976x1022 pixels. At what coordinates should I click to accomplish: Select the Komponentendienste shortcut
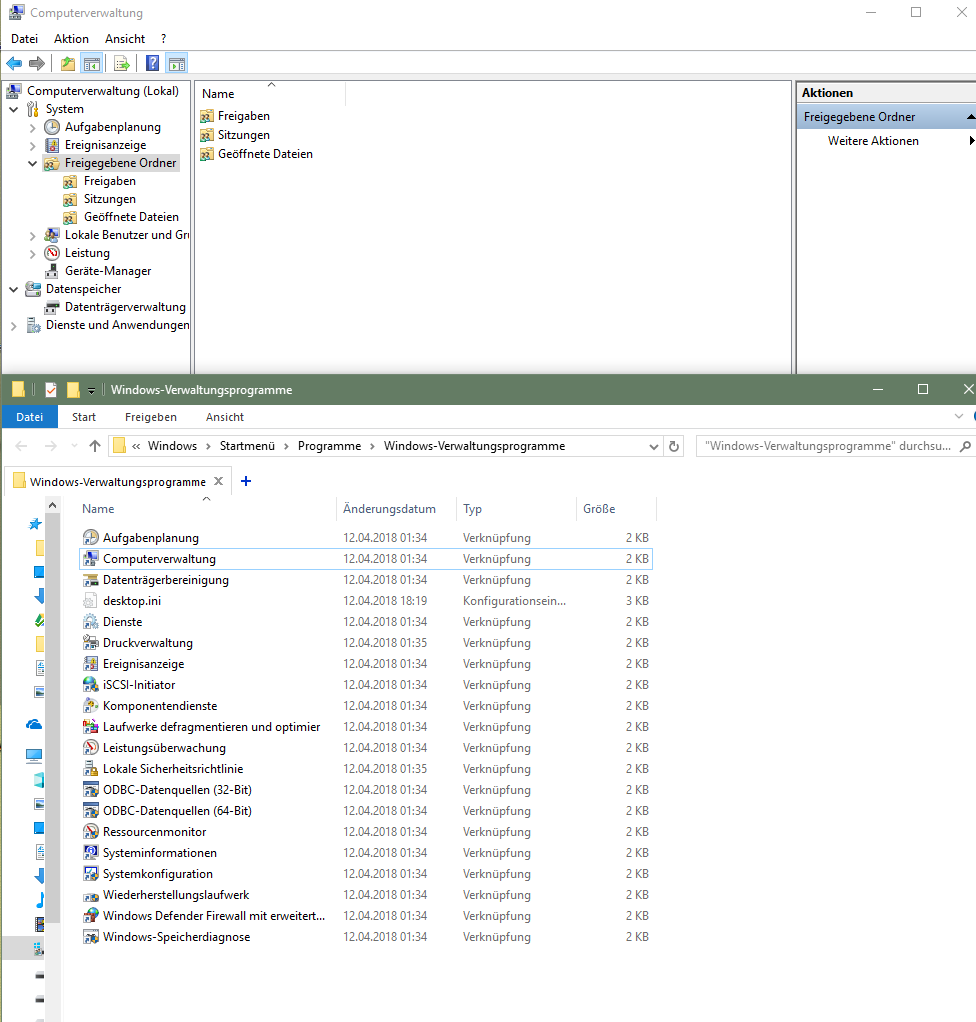[x=365, y=706]
